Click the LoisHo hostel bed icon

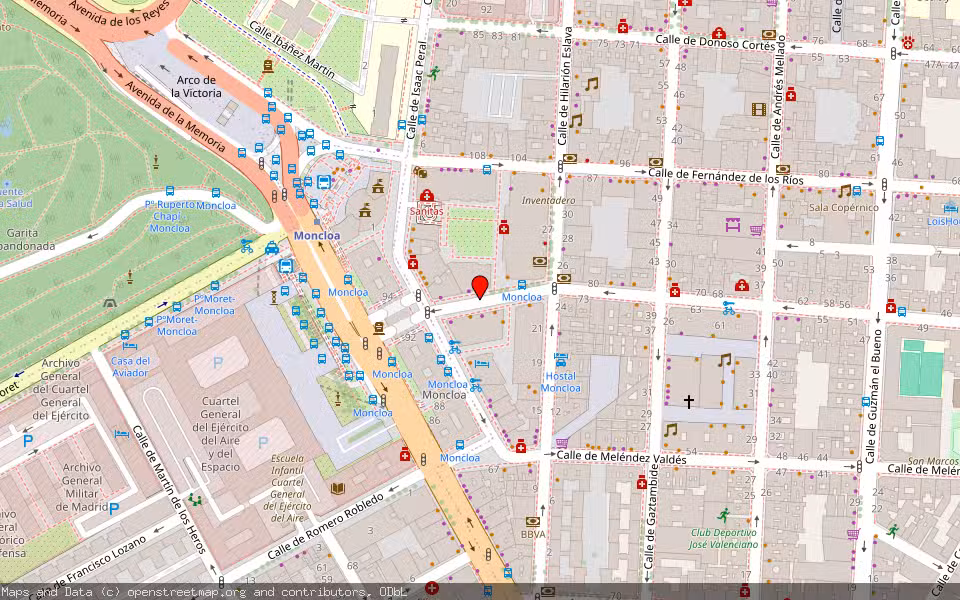point(950,207)
